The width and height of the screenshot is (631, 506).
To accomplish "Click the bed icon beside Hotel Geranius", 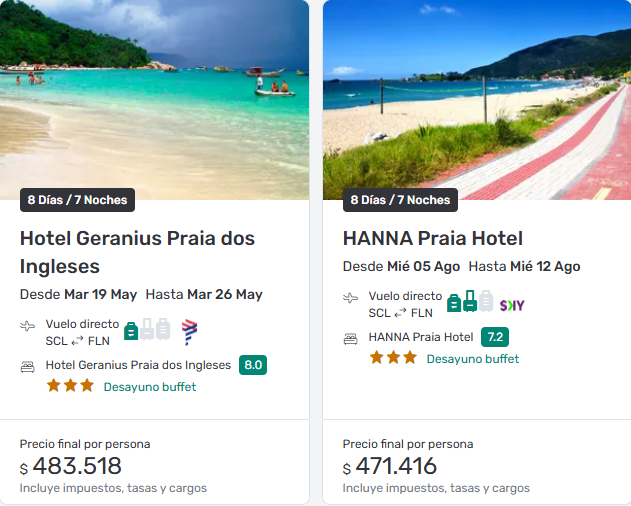I will coord(28,367).
